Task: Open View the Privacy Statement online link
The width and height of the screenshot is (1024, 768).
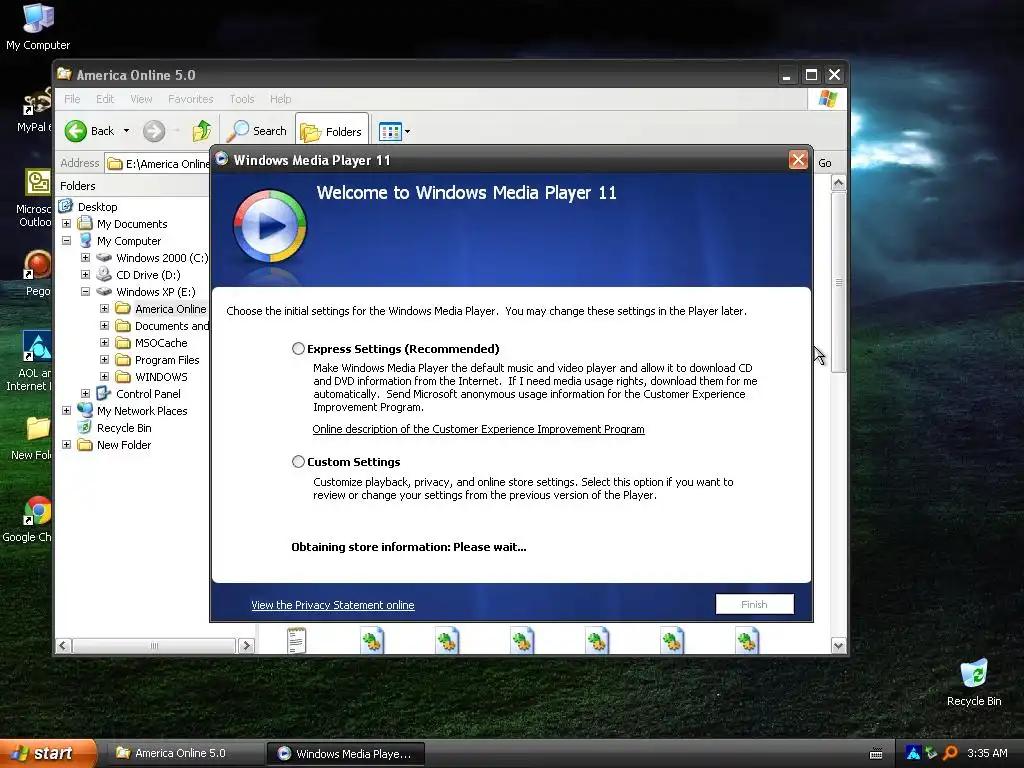Action: pos(332,605)
